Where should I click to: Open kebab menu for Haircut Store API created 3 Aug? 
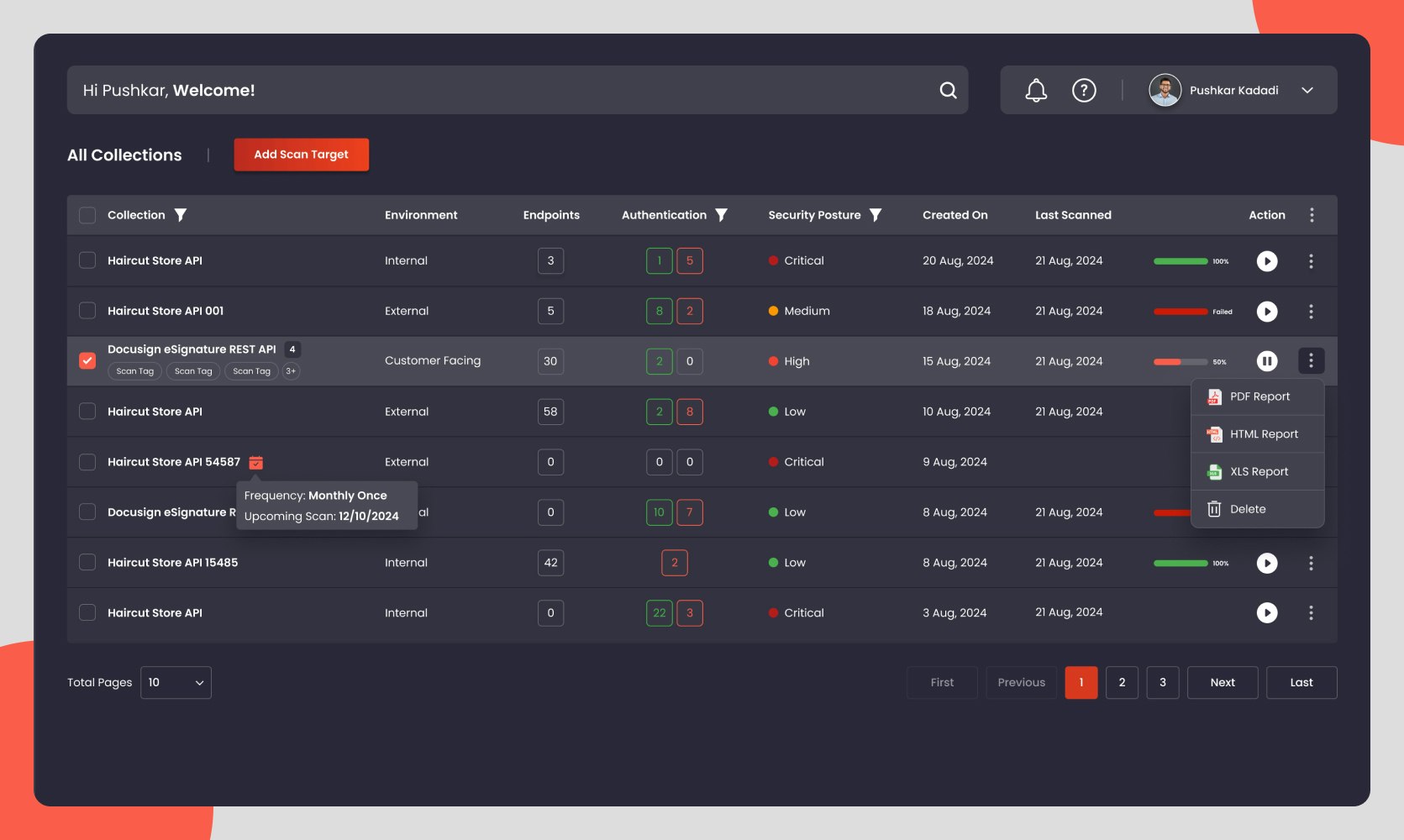1311,613
